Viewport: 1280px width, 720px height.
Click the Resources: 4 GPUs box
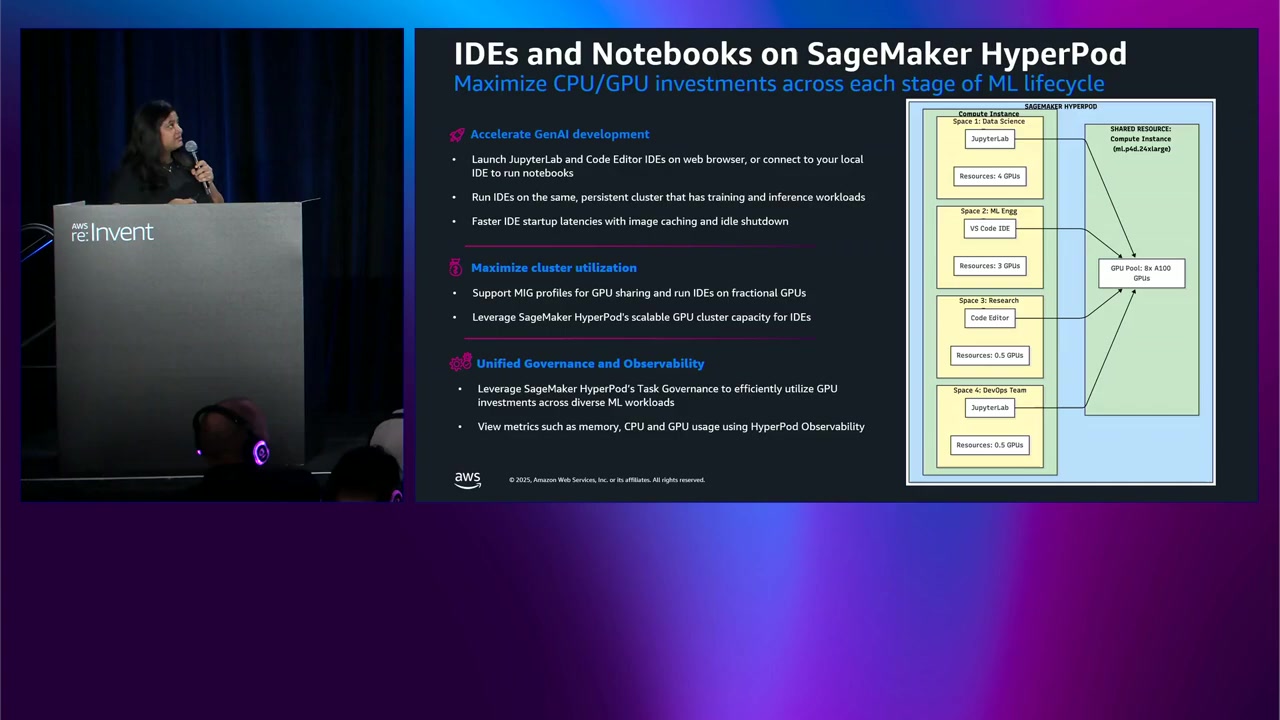(x=989, y=176)
